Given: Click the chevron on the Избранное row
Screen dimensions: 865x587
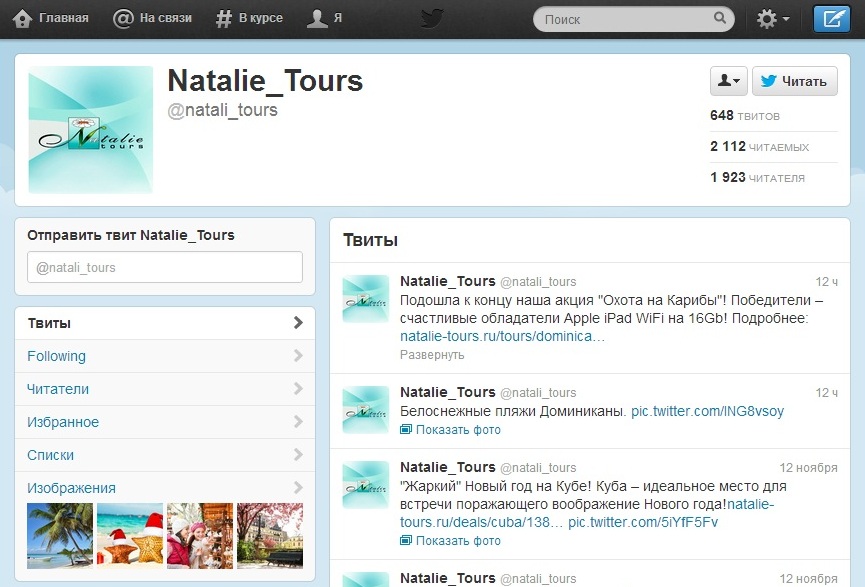Looking at the screenshot, I should (x=298, y=422).
